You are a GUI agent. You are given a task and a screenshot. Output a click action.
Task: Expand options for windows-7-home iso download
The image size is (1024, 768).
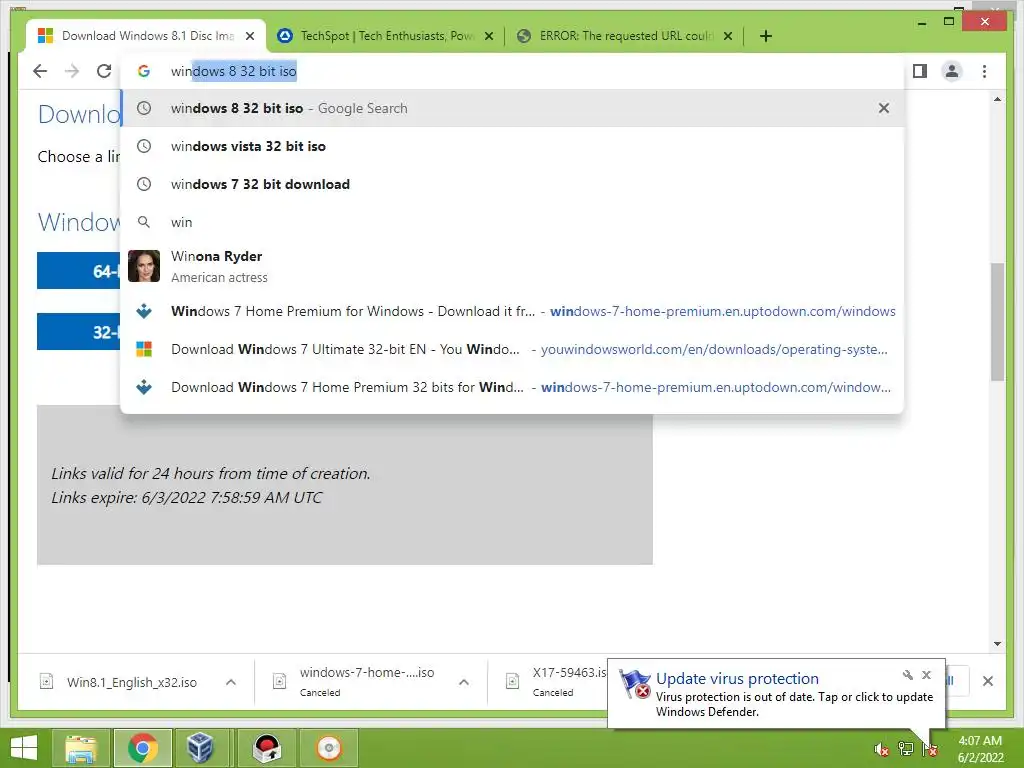464,682
